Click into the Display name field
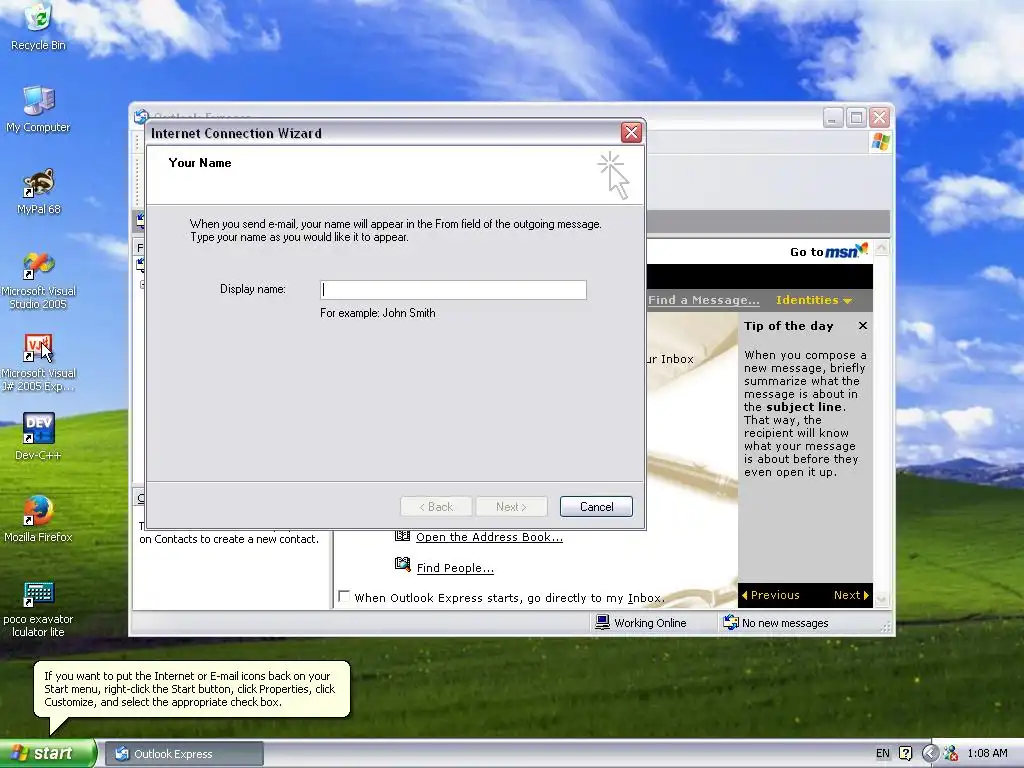This screenshot has width=1024, height=768. pyautogui.click(x=453, y=290)
